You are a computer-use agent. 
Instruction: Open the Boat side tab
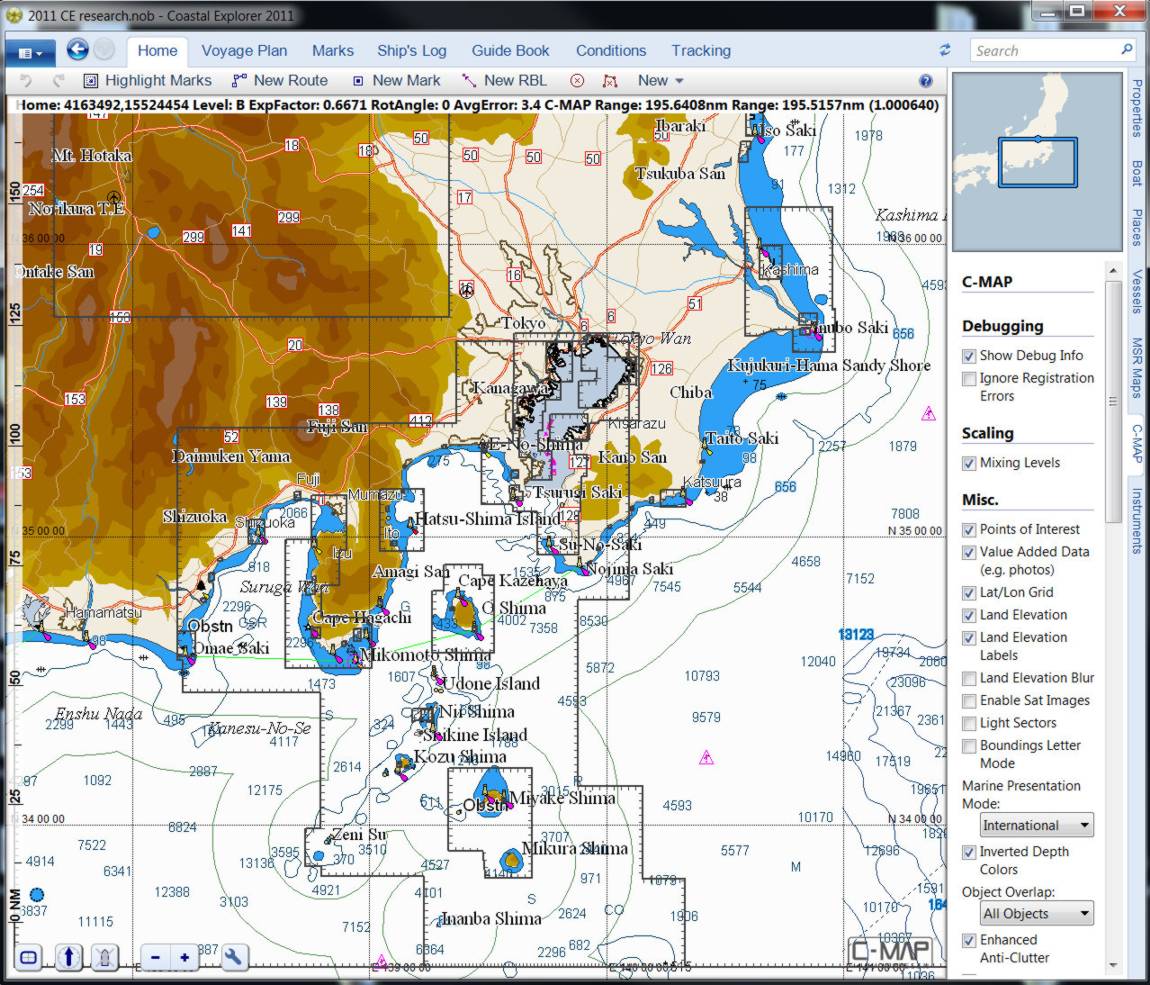tap(1137, 173)
